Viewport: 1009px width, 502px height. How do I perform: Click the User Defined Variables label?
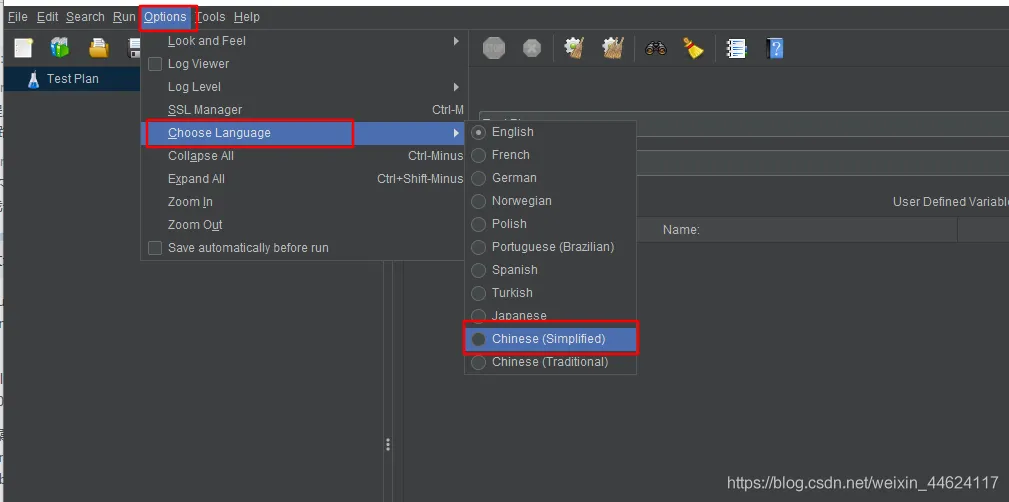950,202
